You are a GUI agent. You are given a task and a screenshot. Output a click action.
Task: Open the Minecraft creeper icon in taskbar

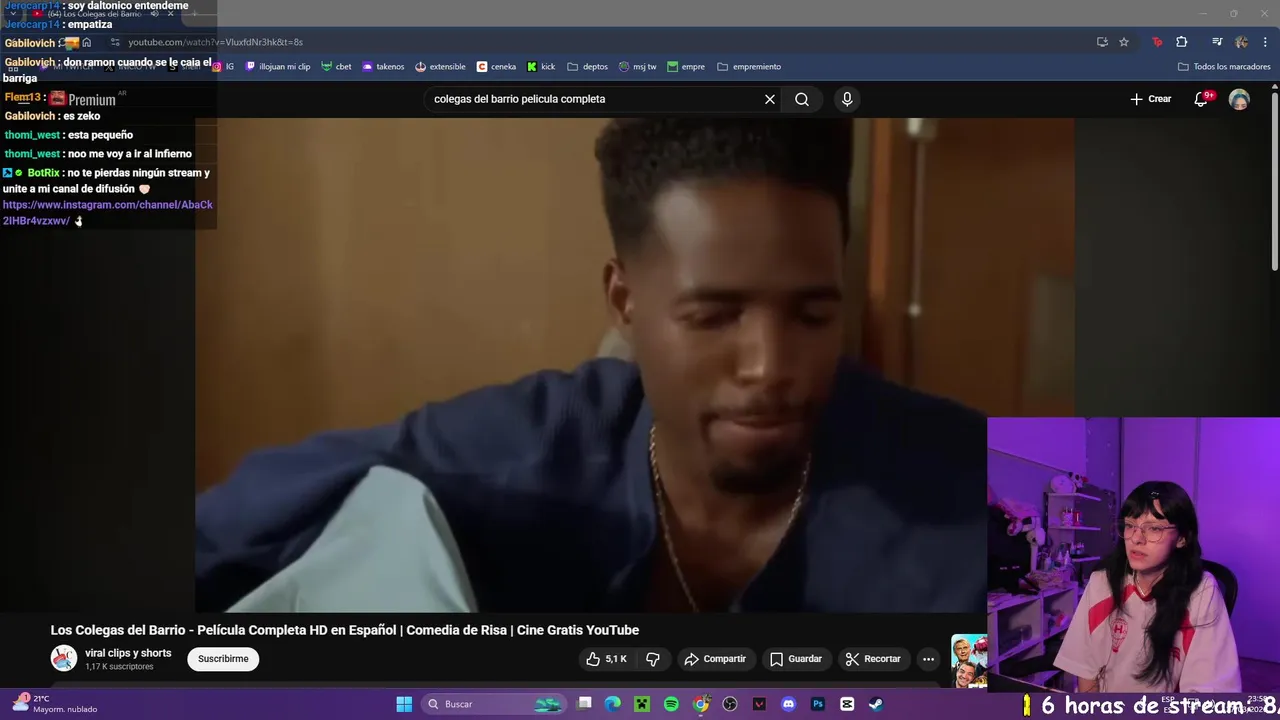[x=642, y=704]
